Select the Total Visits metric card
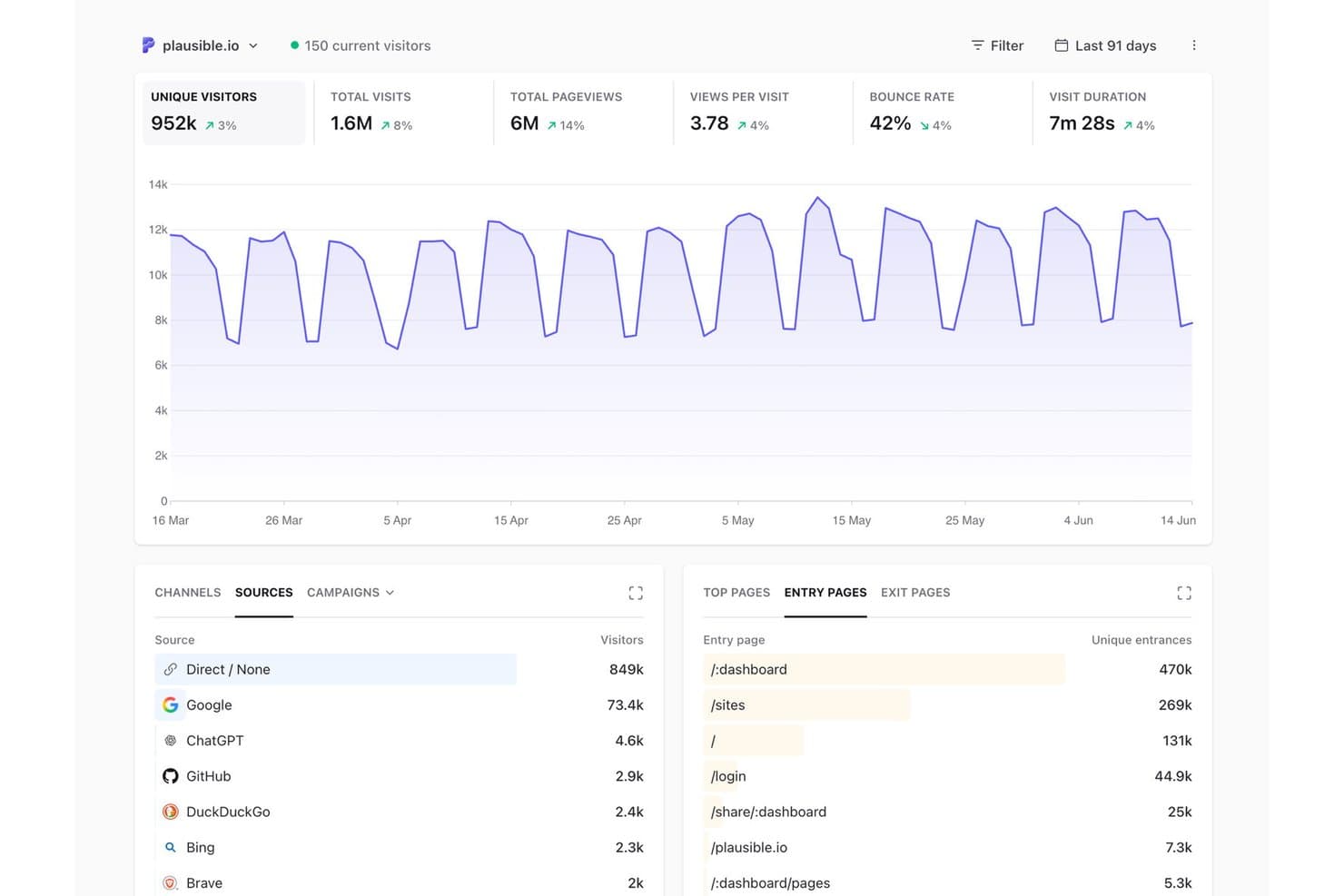This screenshot has width=1344, height=896. coord(403,113)
